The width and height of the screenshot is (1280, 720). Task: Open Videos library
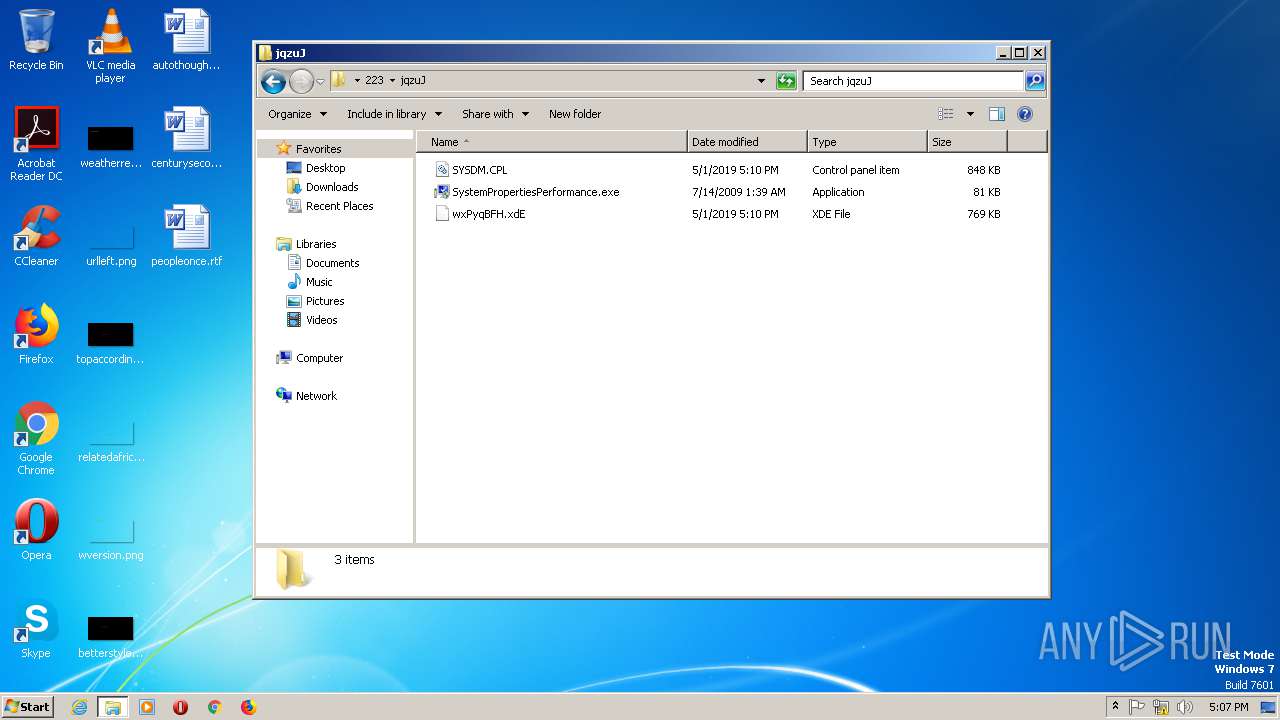[x=321, y=320]
